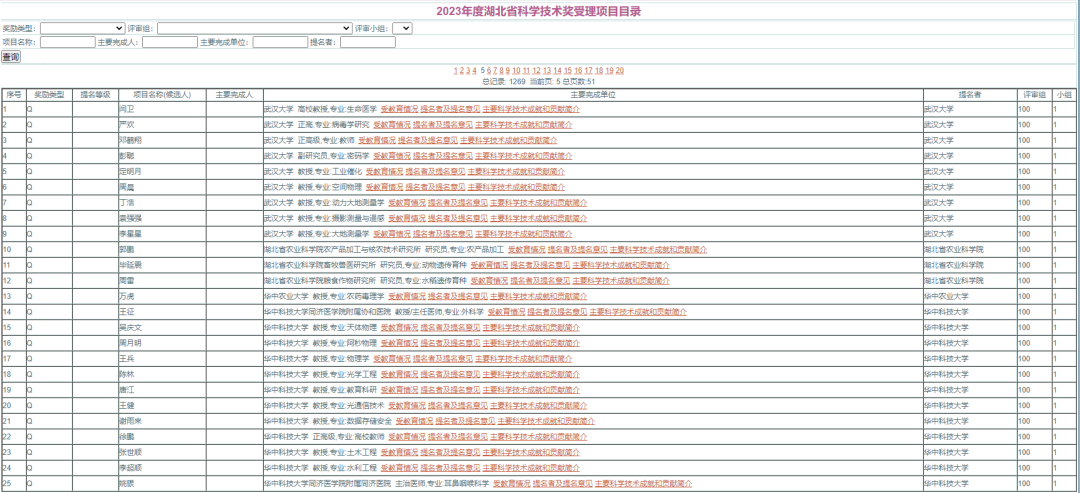Open 受教育情况 in the 耳鼻咽喉科学 row
Image resolution: width=1080 pixels, height=493 pixels.
point(511,483)
